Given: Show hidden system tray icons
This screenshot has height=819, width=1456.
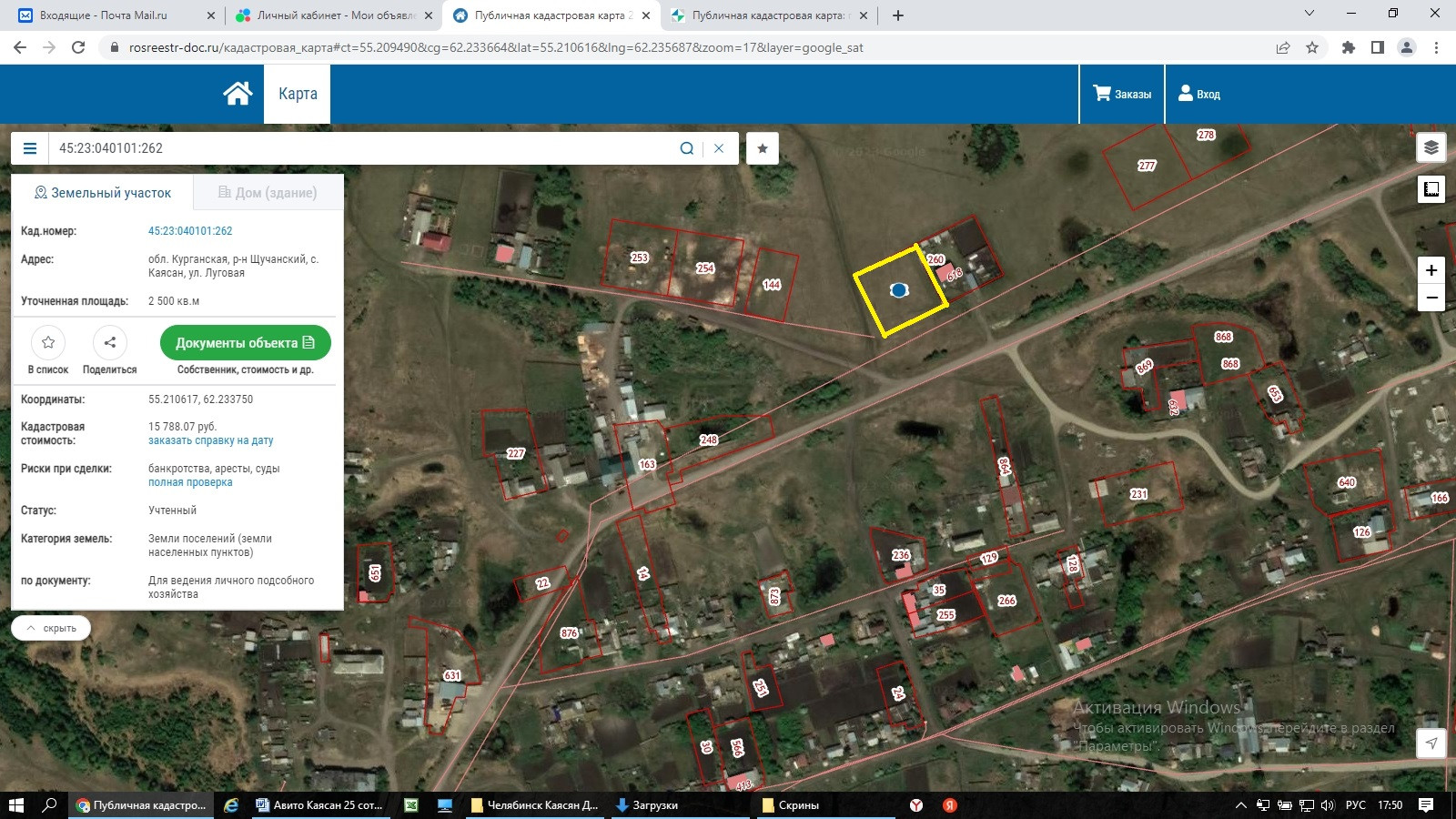Looking at the screenshot, I should point(1240,805).
